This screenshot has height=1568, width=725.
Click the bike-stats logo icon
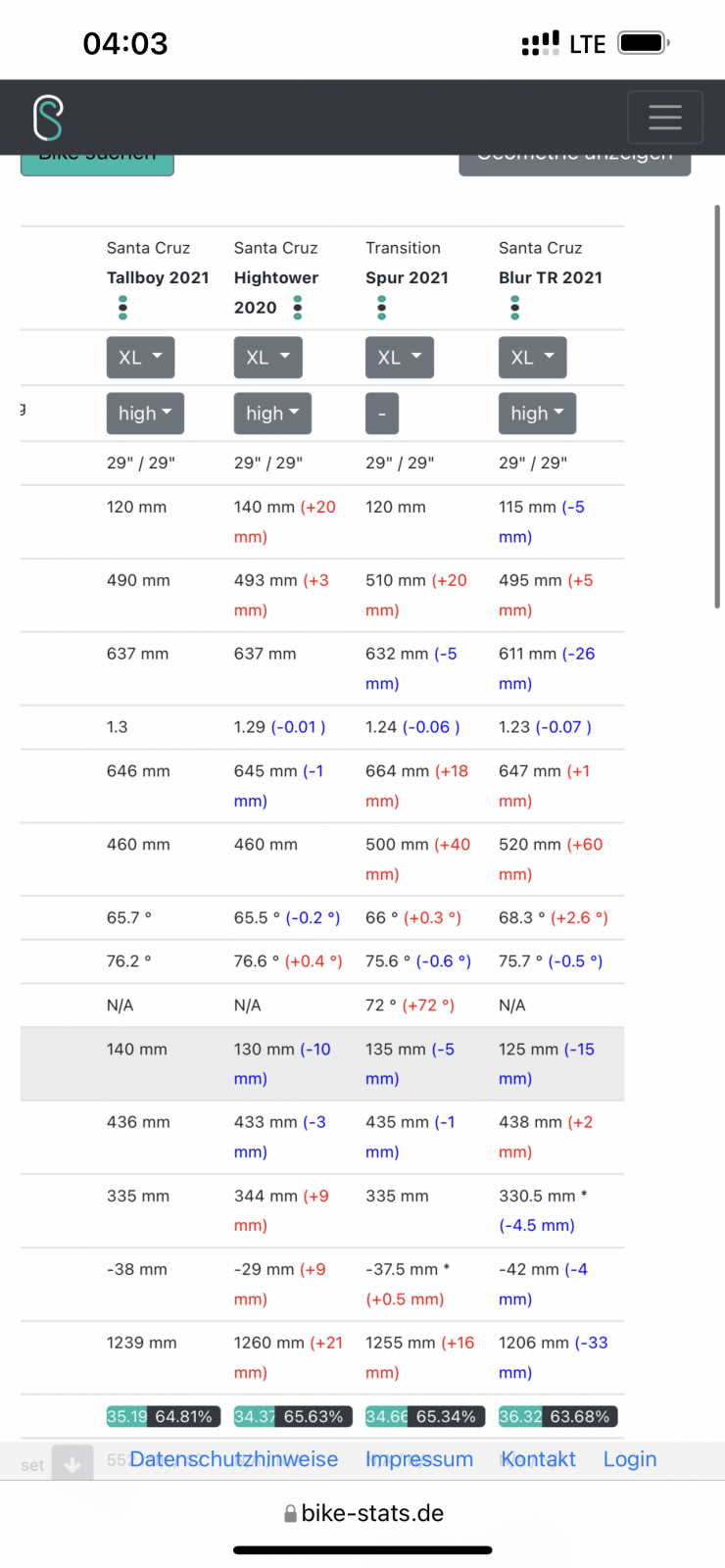(48, 118)
